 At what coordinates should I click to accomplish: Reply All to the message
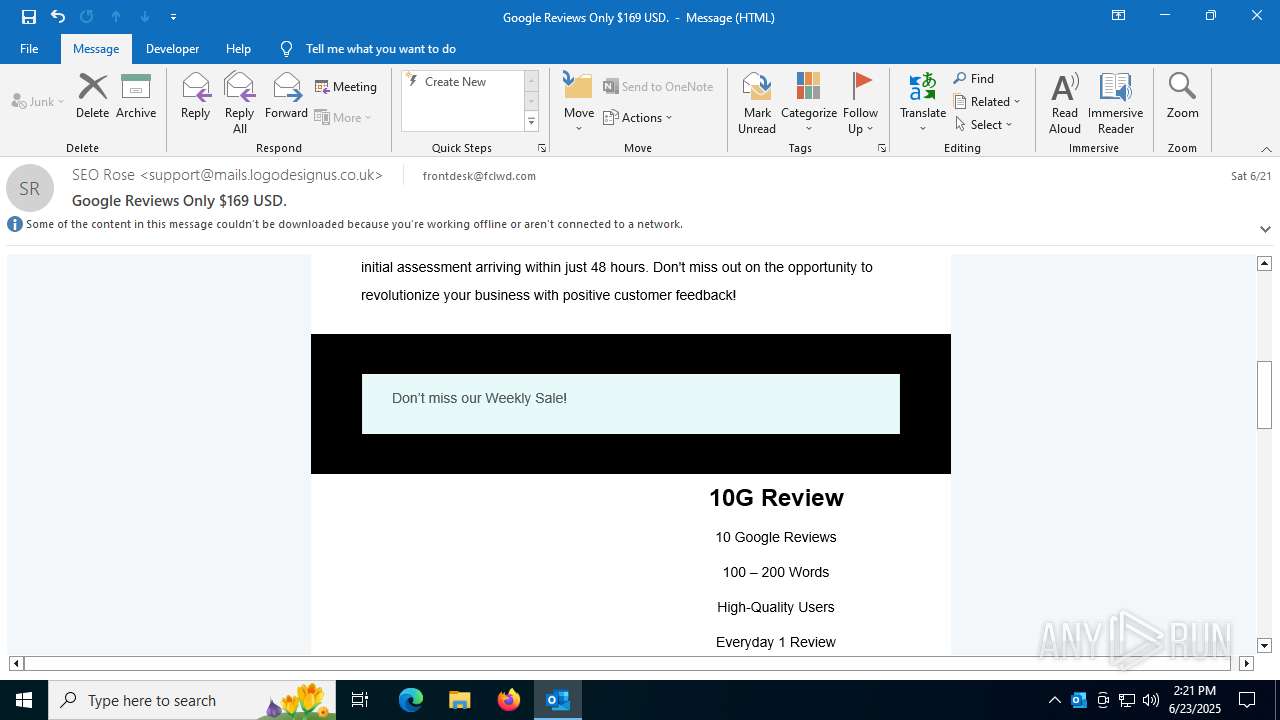click(x=240, y=102)
